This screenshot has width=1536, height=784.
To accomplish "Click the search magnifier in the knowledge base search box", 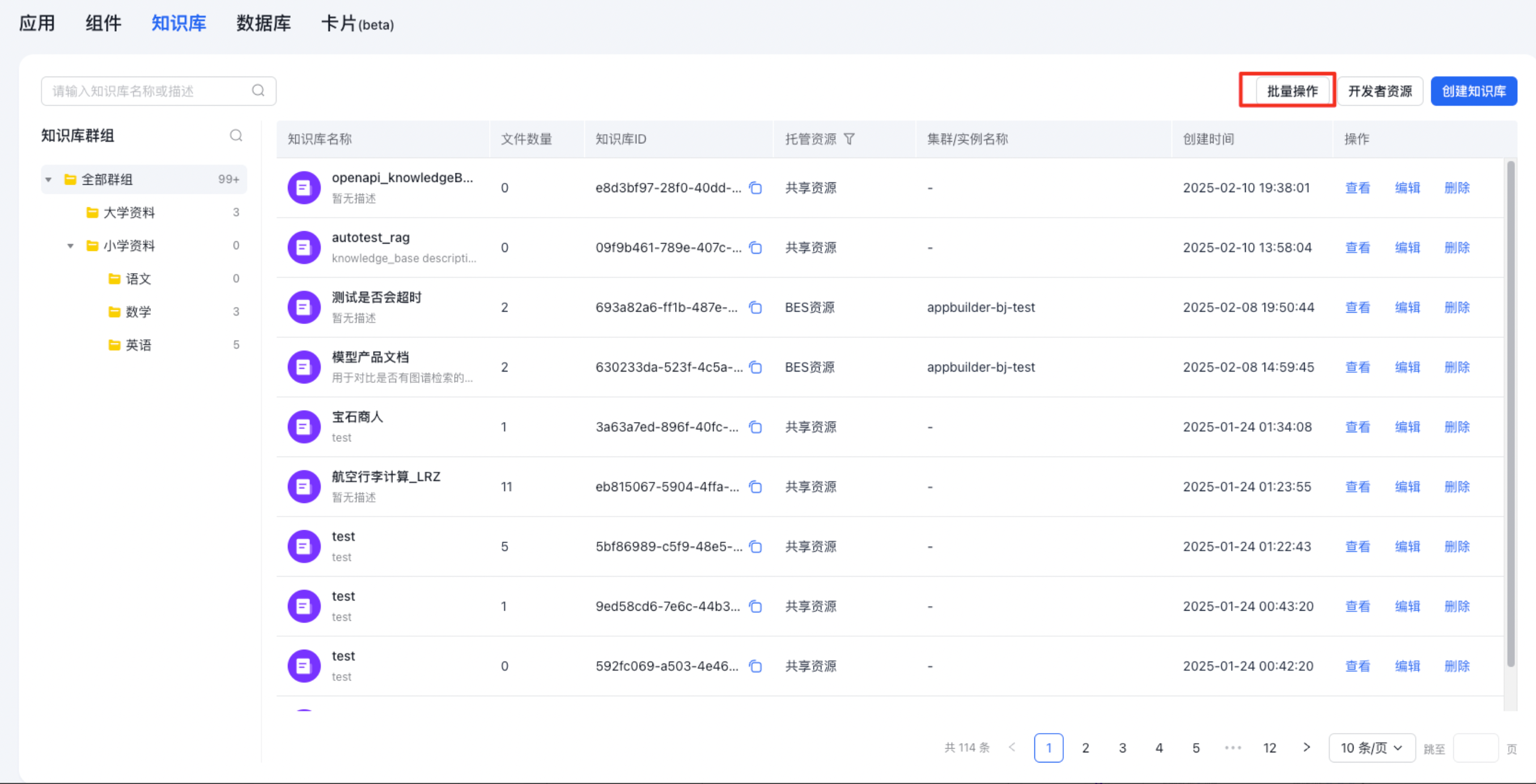I will (258, 91).
